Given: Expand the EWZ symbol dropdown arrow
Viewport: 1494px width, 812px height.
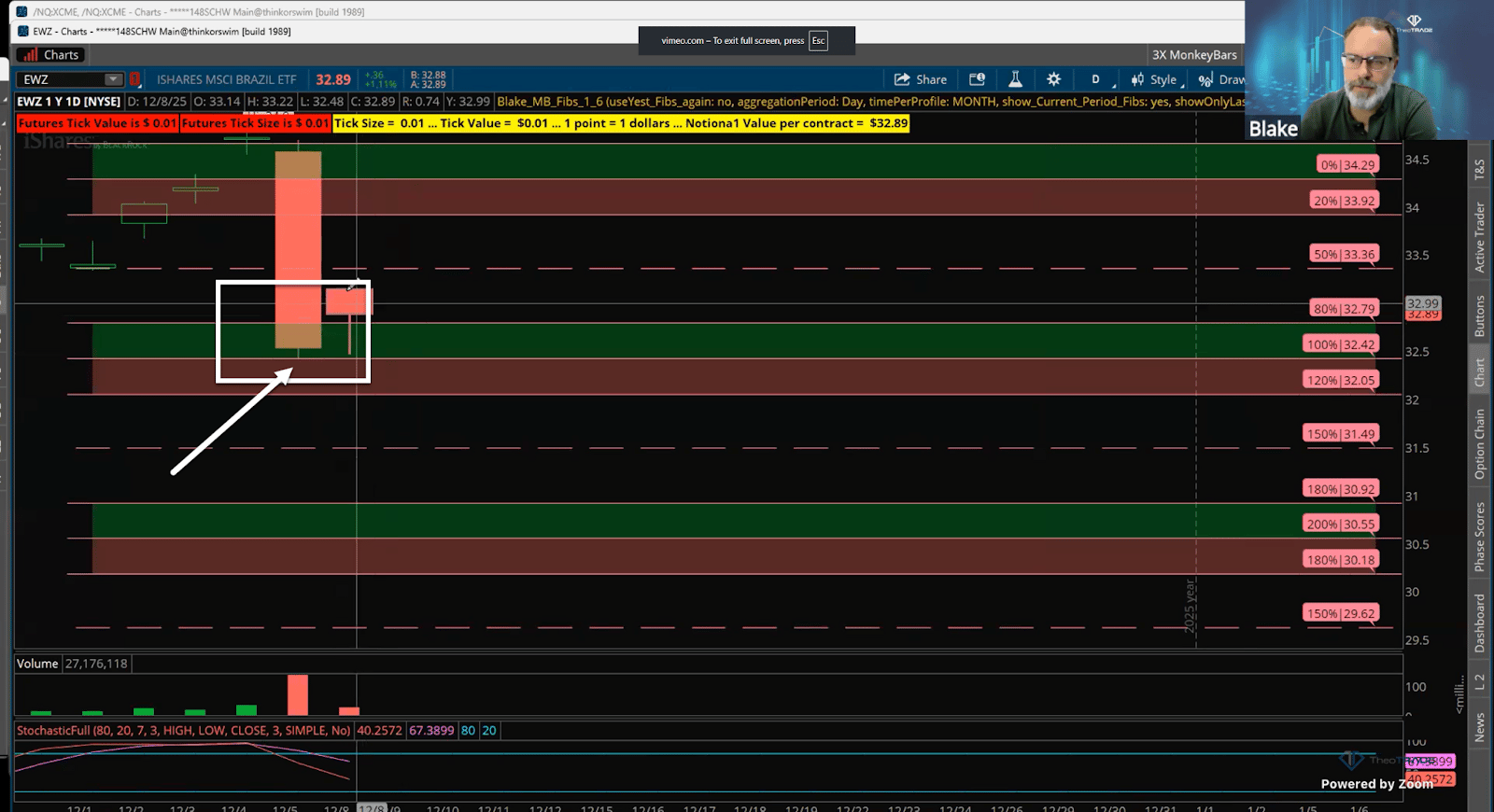Looking at the screenshot, I should point(113,80).
